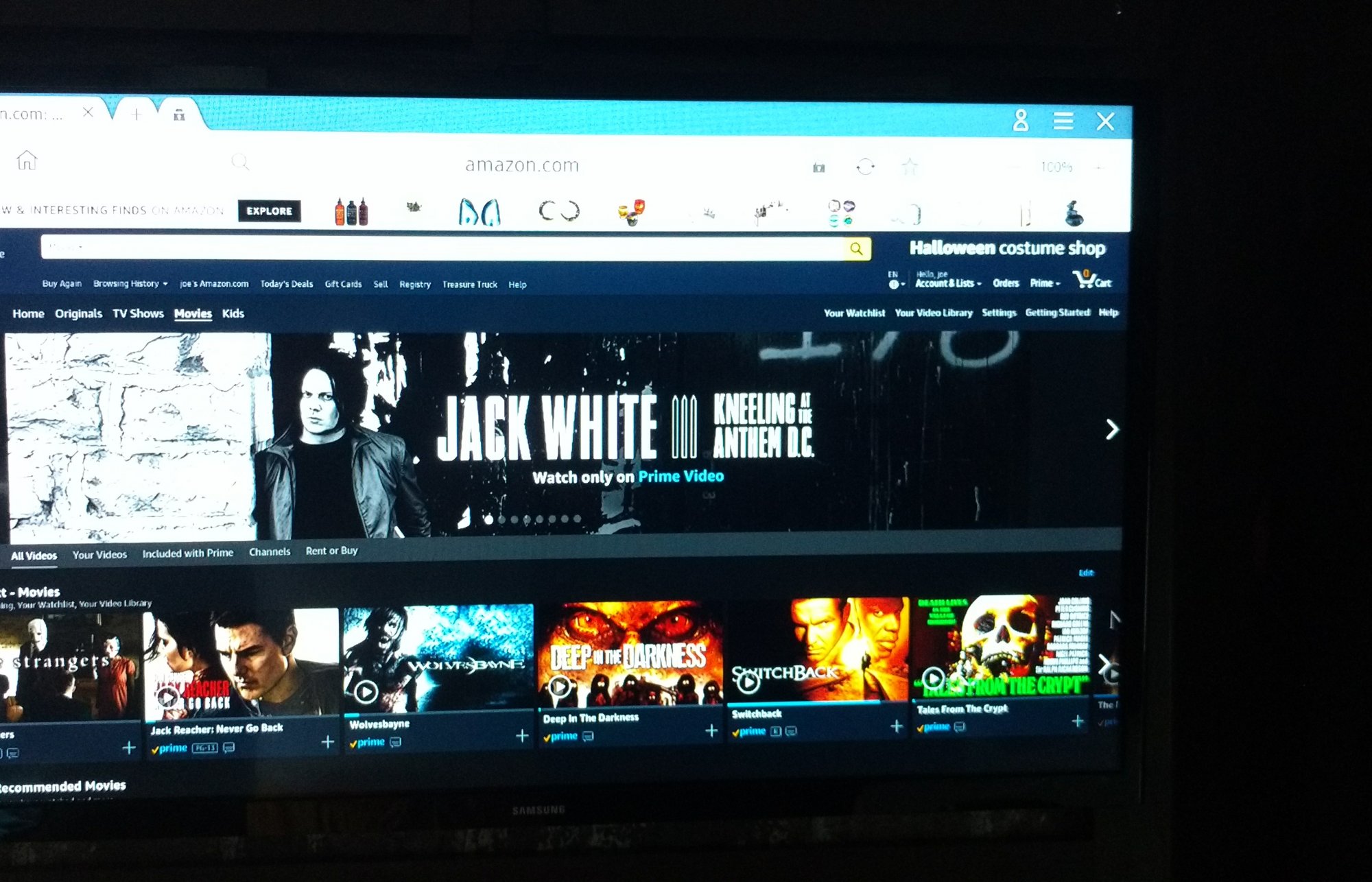The width and height of the screenshot is (1372, 882).
Task: Click browser search magnifier icon
Action: [x=240, y=163]
